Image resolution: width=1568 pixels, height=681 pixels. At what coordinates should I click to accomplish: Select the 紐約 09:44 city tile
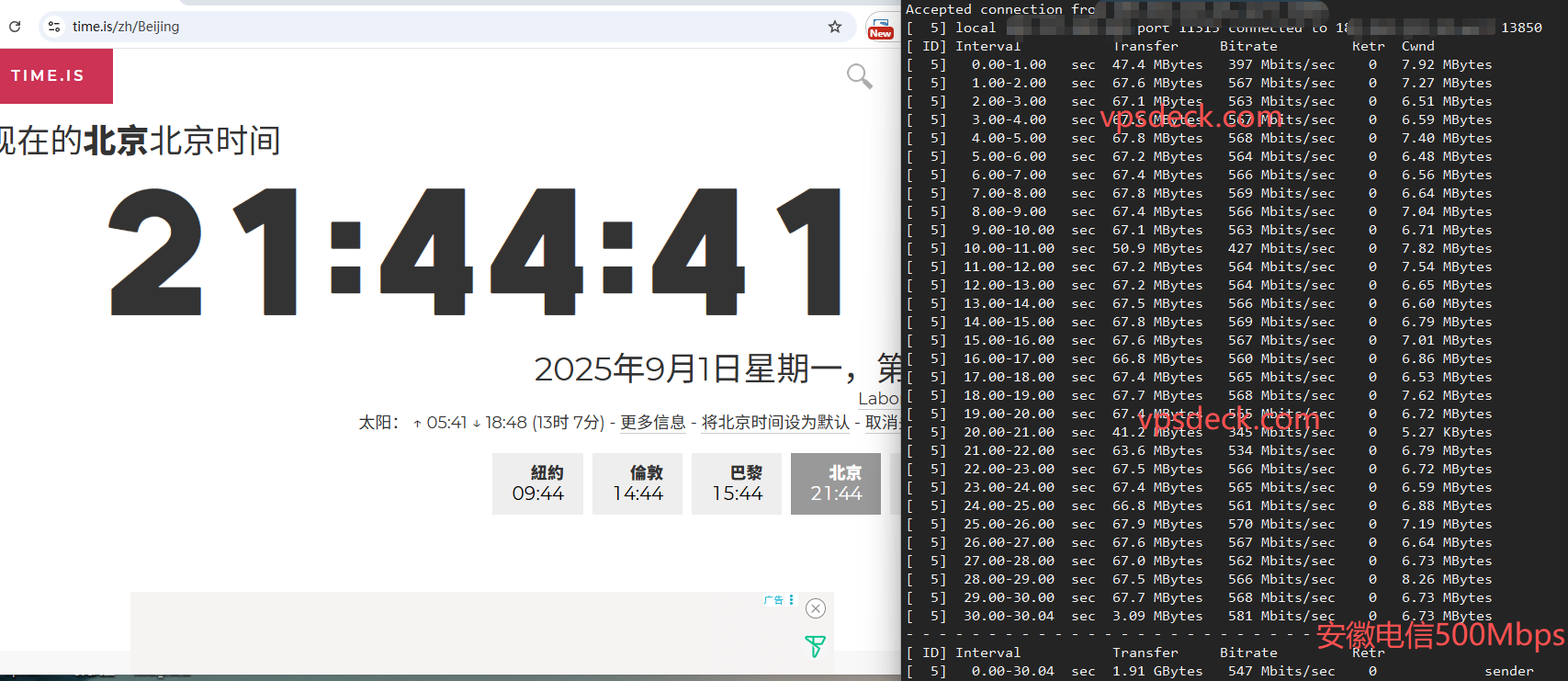(537, 483)
